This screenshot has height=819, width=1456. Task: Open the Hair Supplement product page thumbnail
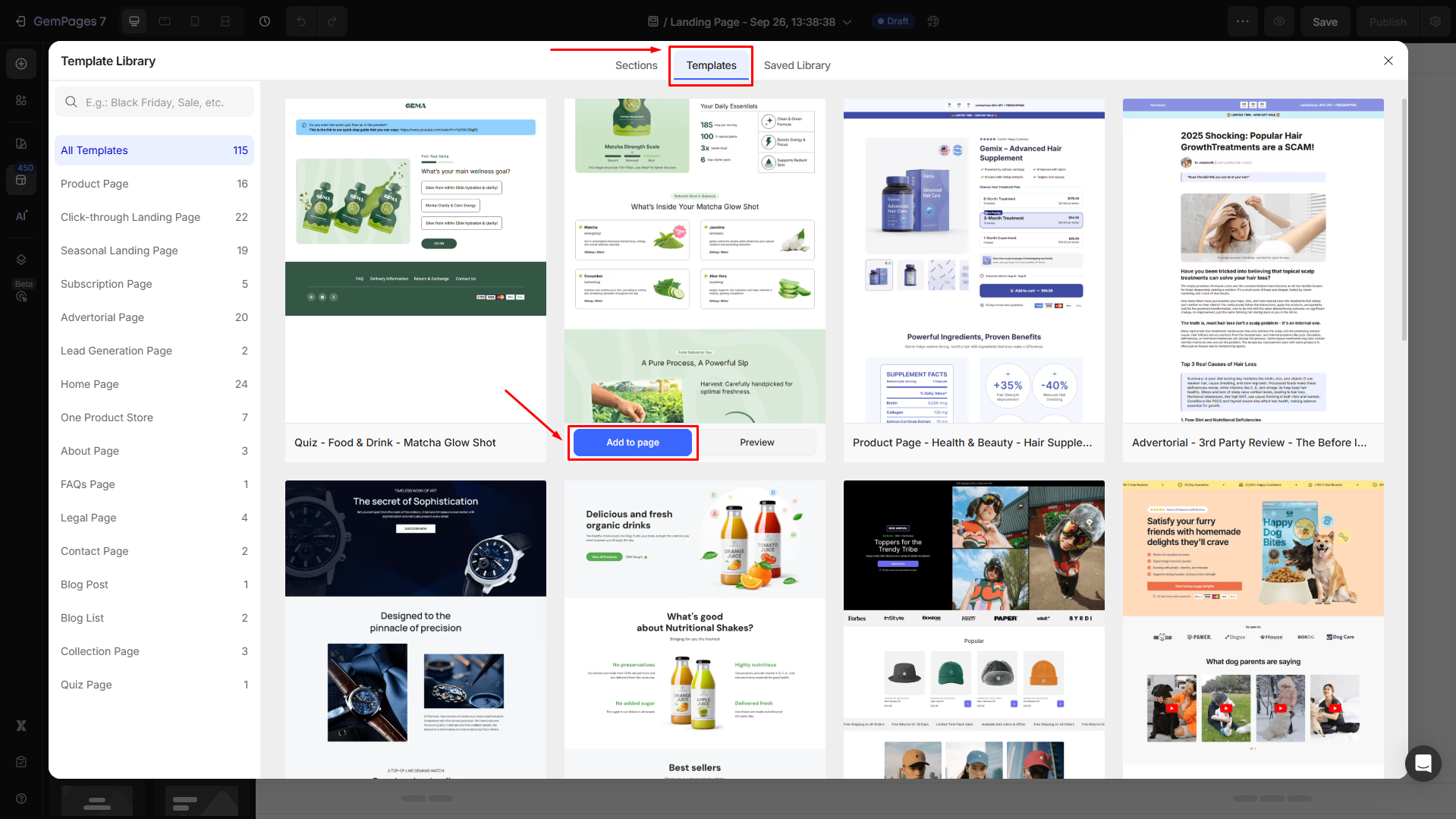pyautogui.click(x=973, y=260)
